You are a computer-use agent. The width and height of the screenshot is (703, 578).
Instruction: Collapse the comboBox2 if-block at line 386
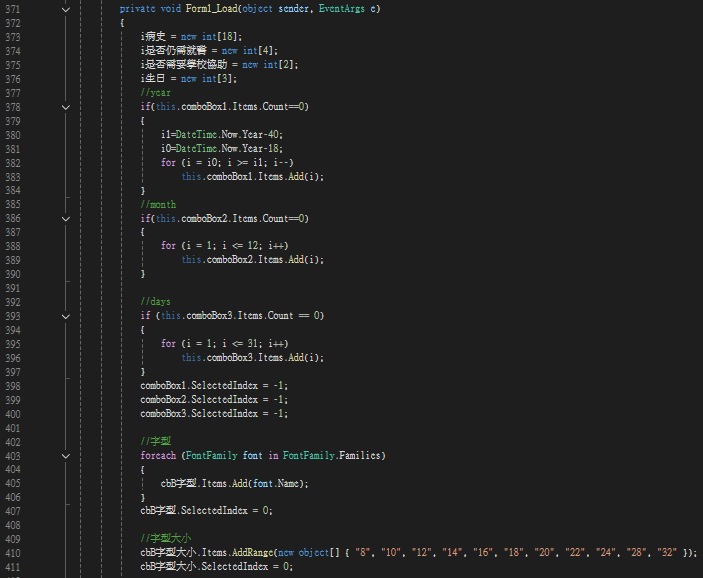(x=65, y=219)
